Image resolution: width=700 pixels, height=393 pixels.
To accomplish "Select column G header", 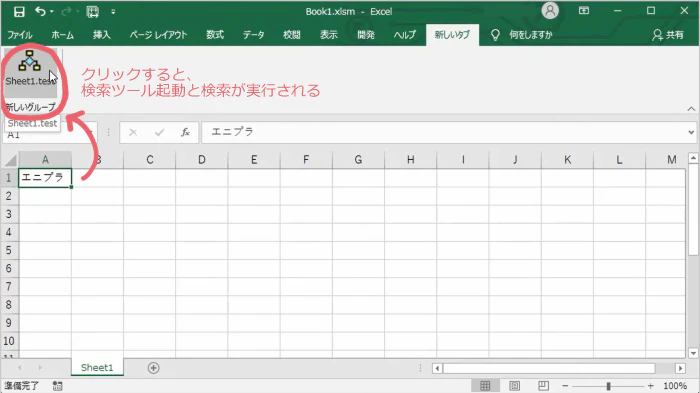I will pos(358,159).
